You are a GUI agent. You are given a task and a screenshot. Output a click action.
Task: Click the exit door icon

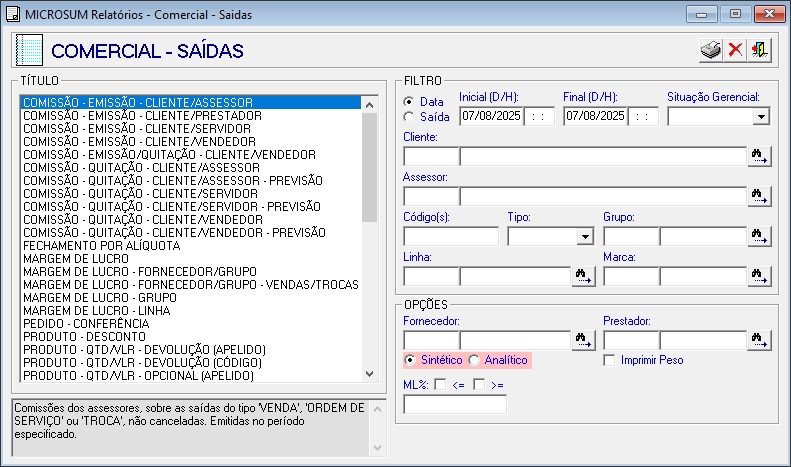pos(759,50)
